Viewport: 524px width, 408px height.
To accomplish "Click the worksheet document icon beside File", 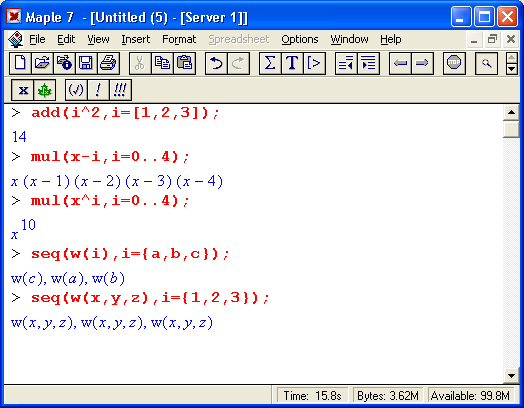I will [15, 39].
